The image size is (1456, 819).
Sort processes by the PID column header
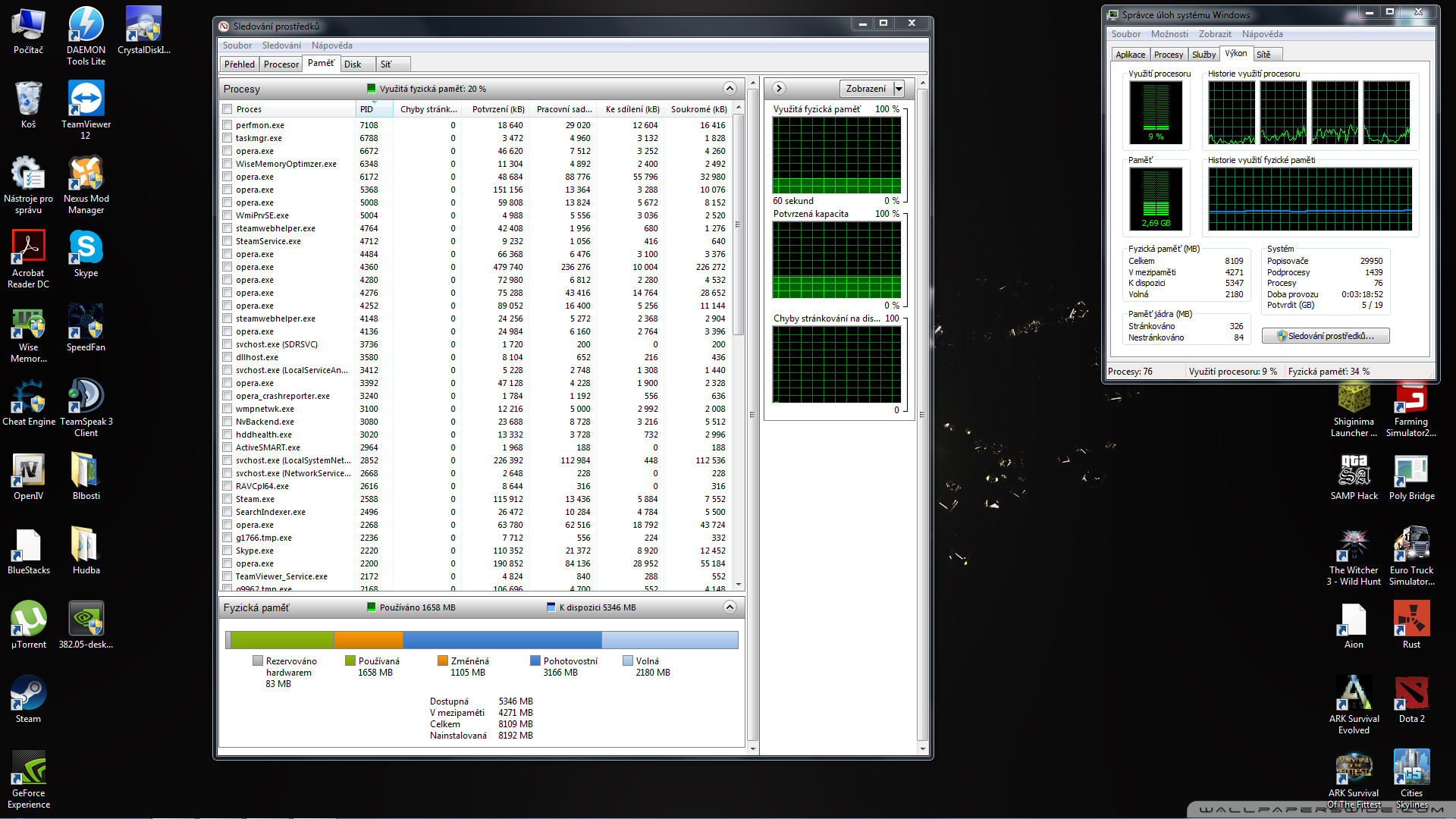(x=373, y=109)
